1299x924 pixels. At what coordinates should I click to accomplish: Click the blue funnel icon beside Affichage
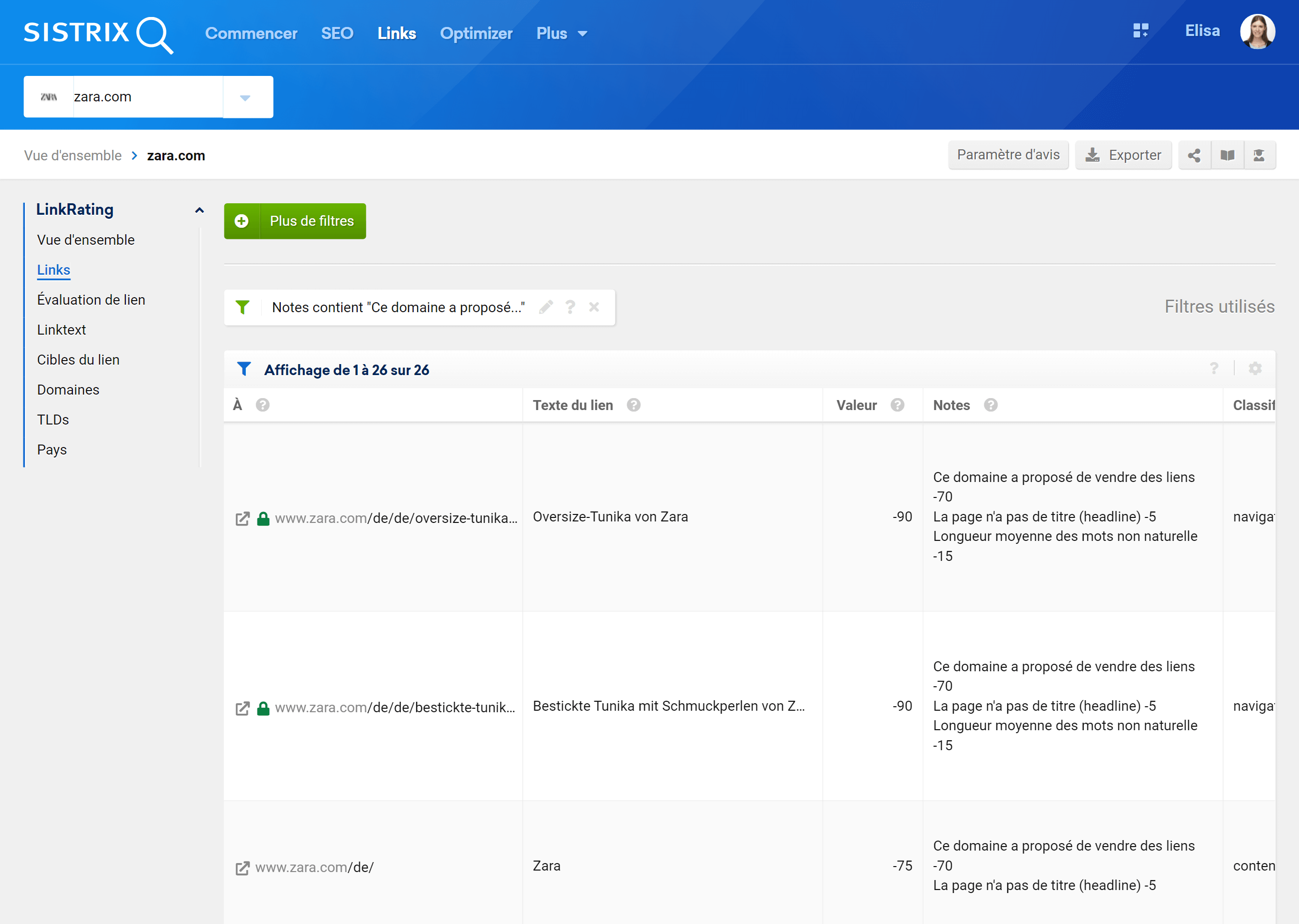[x=244, y=369]
